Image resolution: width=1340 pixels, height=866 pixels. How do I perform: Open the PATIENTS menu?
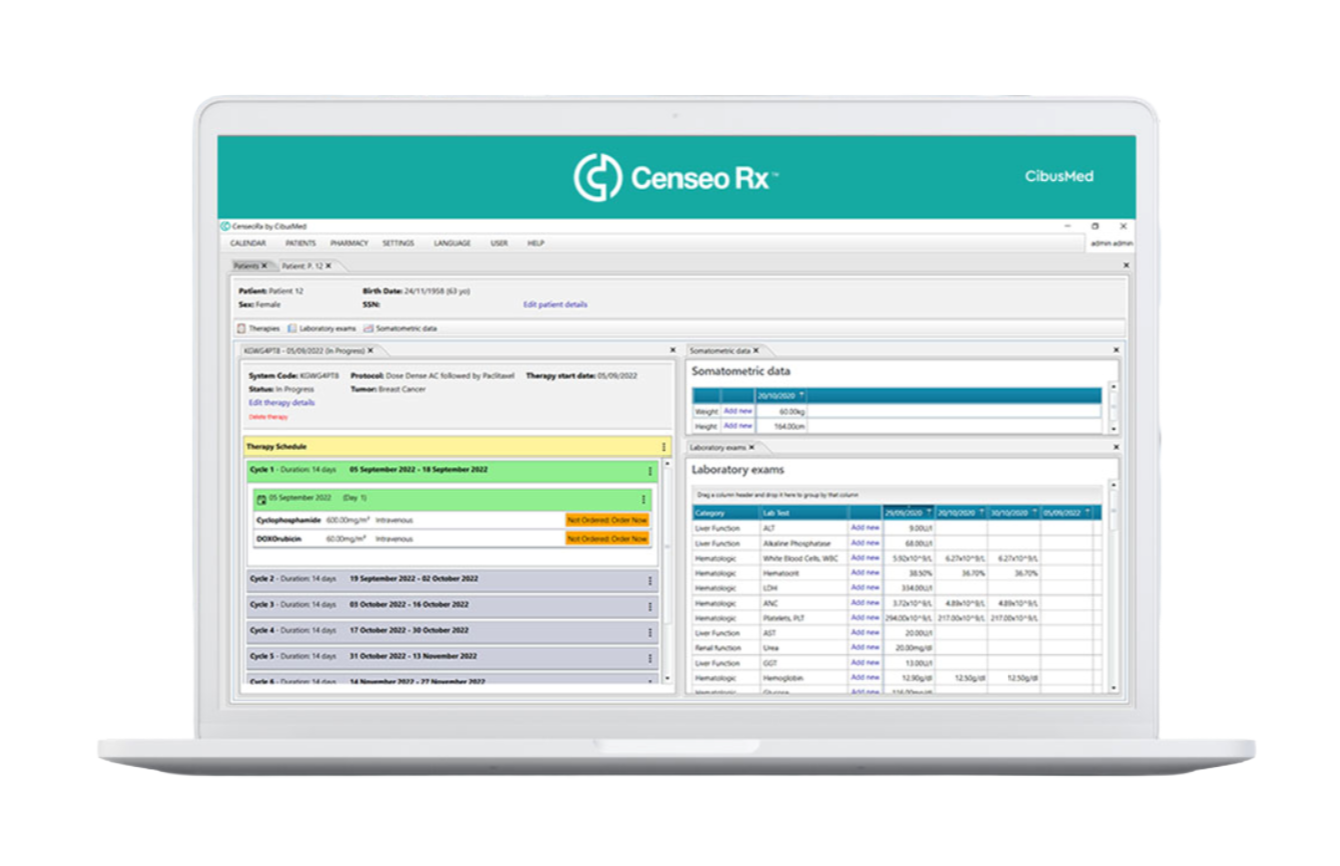click(x=300, y=243)
